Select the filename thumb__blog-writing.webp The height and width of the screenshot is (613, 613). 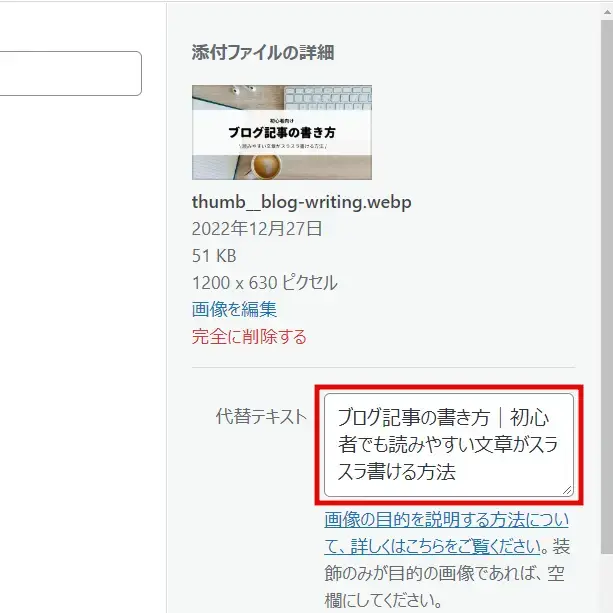point(301,202)
